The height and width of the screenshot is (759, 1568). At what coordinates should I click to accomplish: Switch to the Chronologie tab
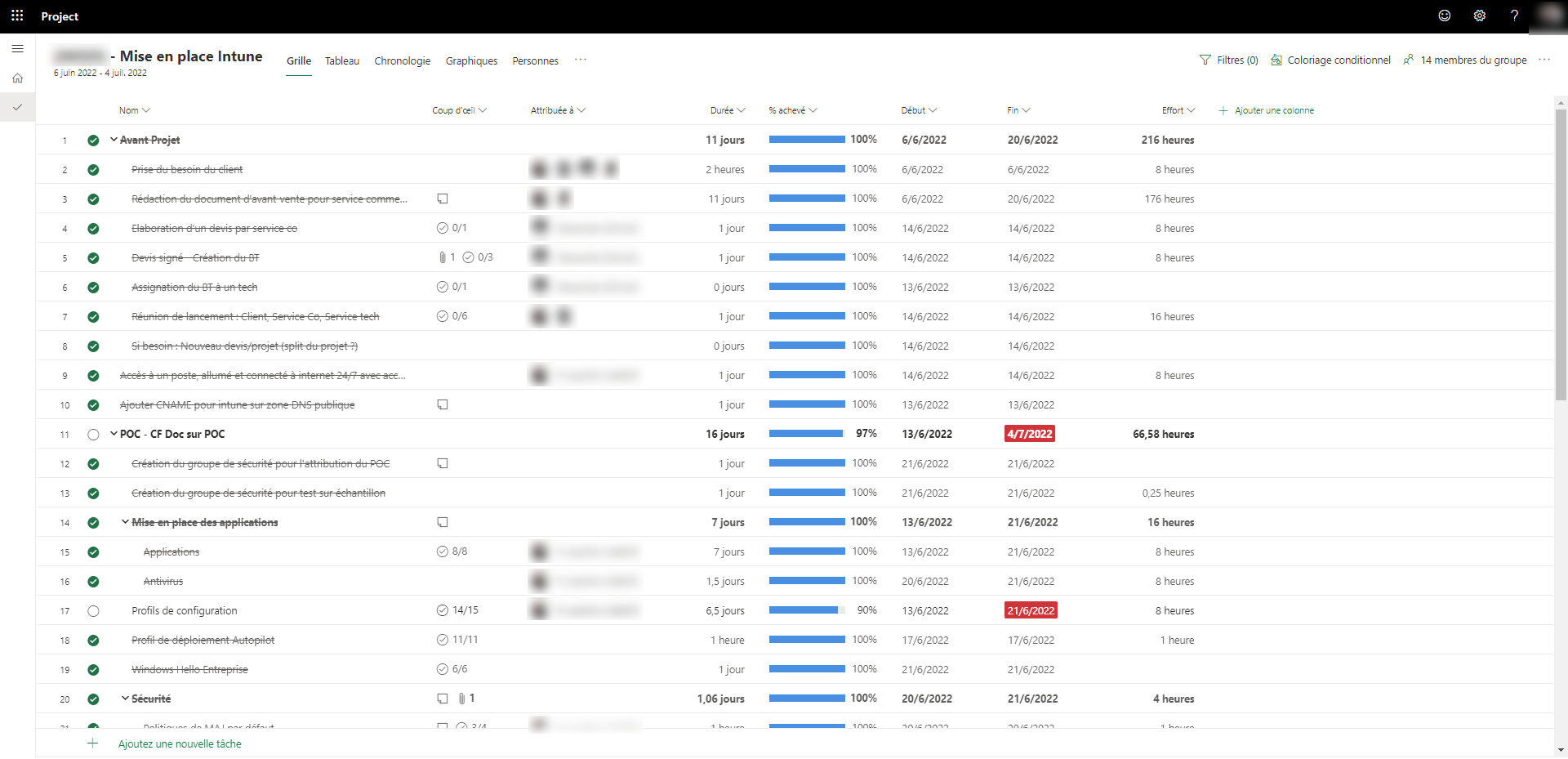click(403, 60)
